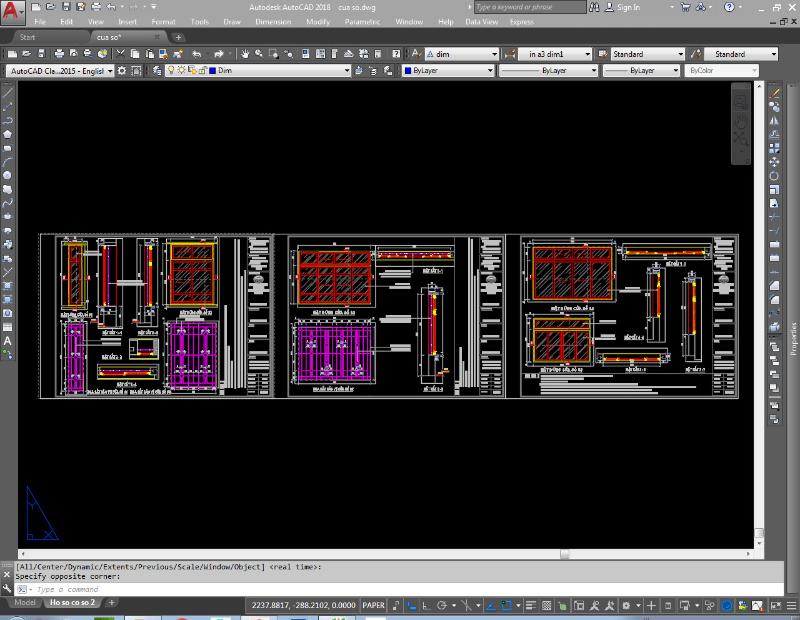Switch to the Start tab
Screen dimensions: 800x620
28,37
